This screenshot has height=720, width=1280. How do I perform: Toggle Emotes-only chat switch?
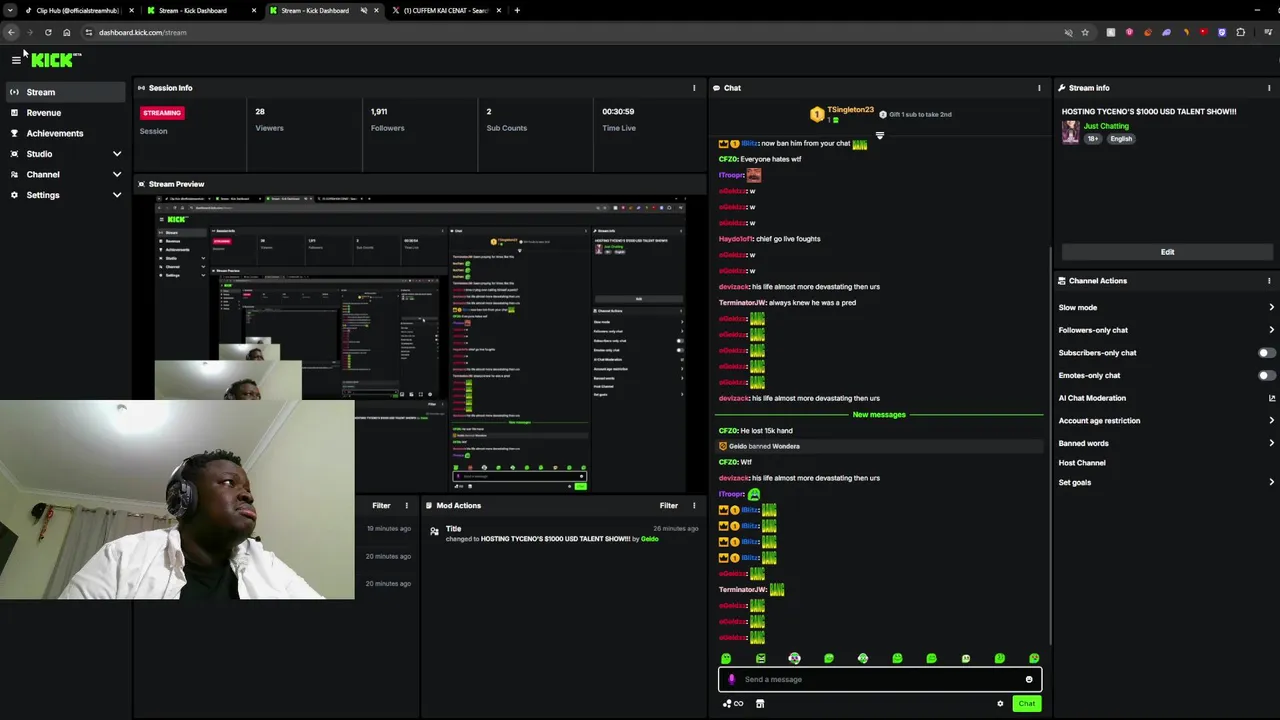tap(1266, 376)
